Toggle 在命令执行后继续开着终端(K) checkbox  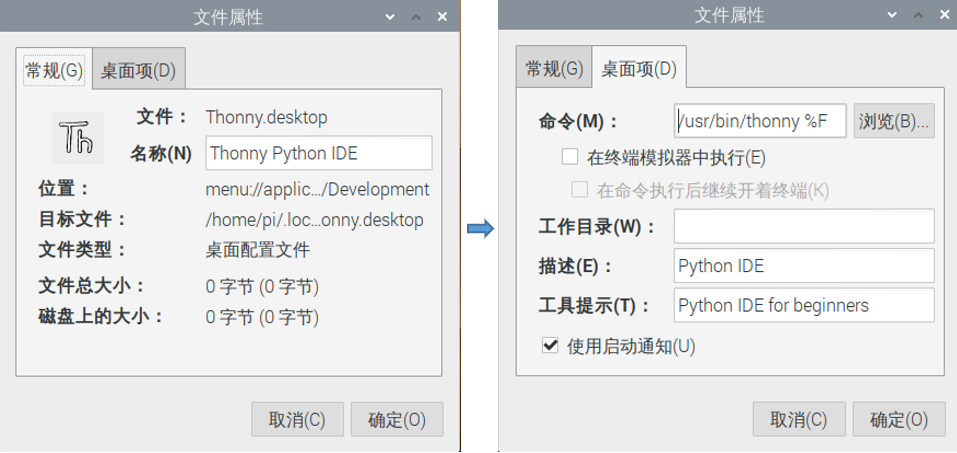579,190
